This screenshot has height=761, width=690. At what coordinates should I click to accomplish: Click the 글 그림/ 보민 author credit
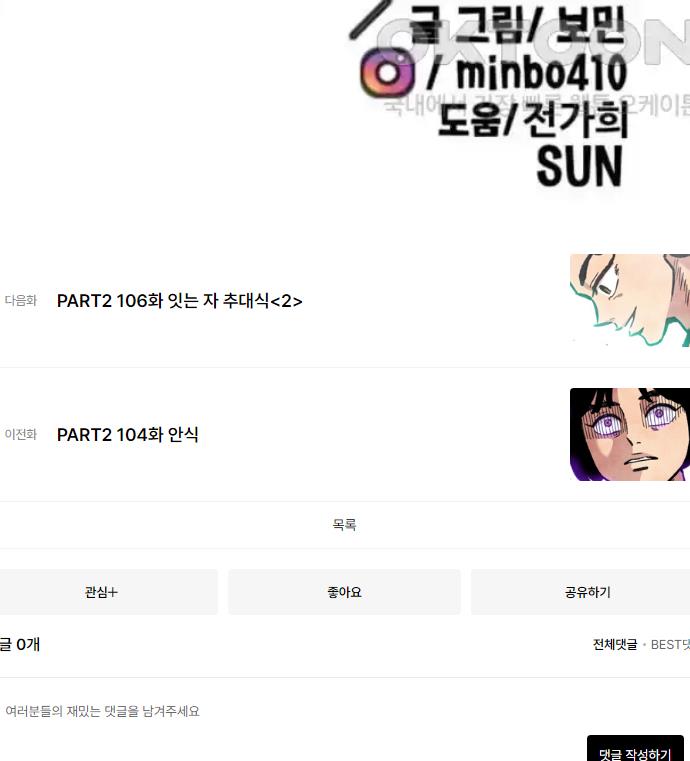(x=516, y=25)
